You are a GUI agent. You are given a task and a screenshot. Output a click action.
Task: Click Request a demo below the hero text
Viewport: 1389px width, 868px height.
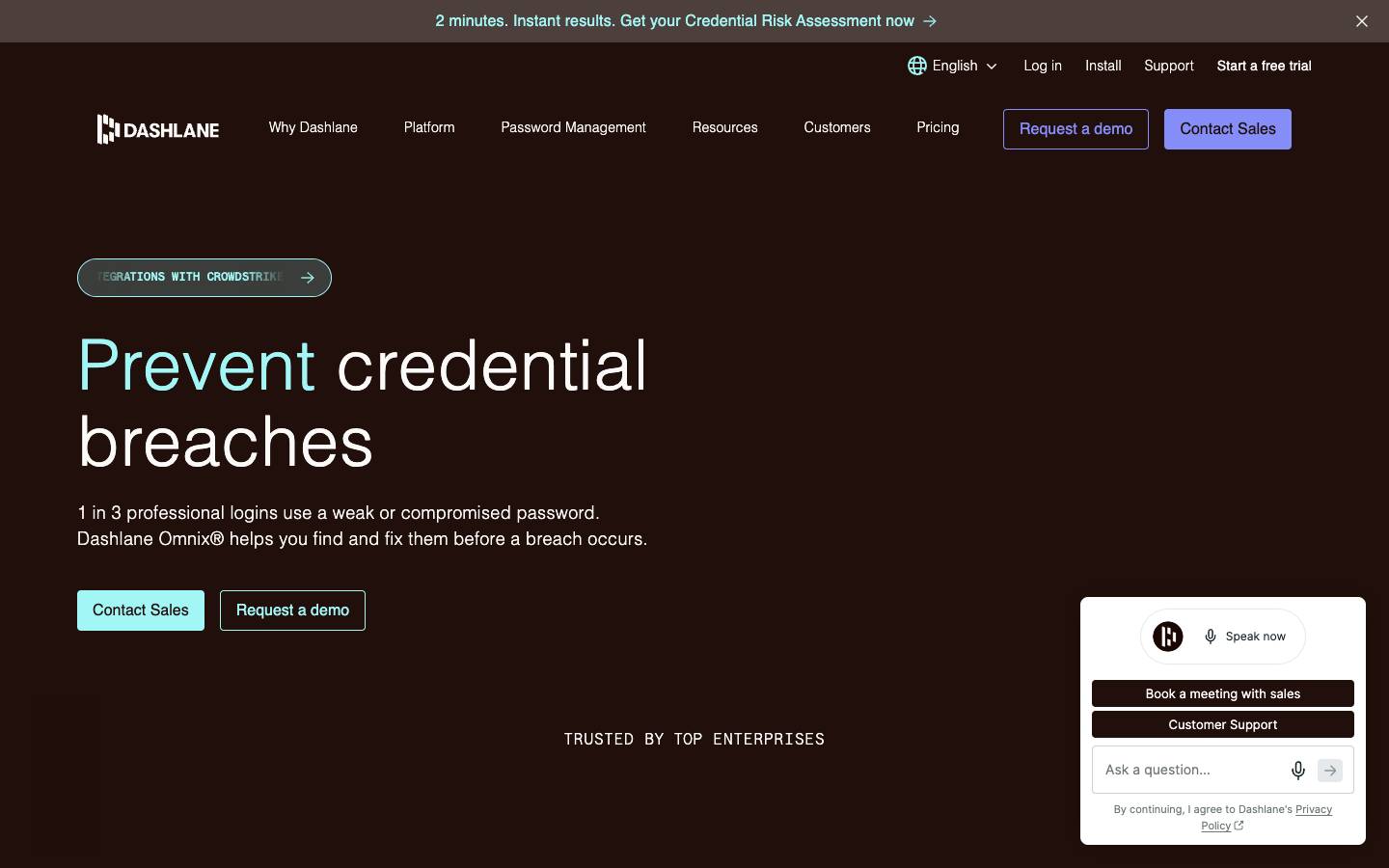pyautogui.click(x=292, y=610)
